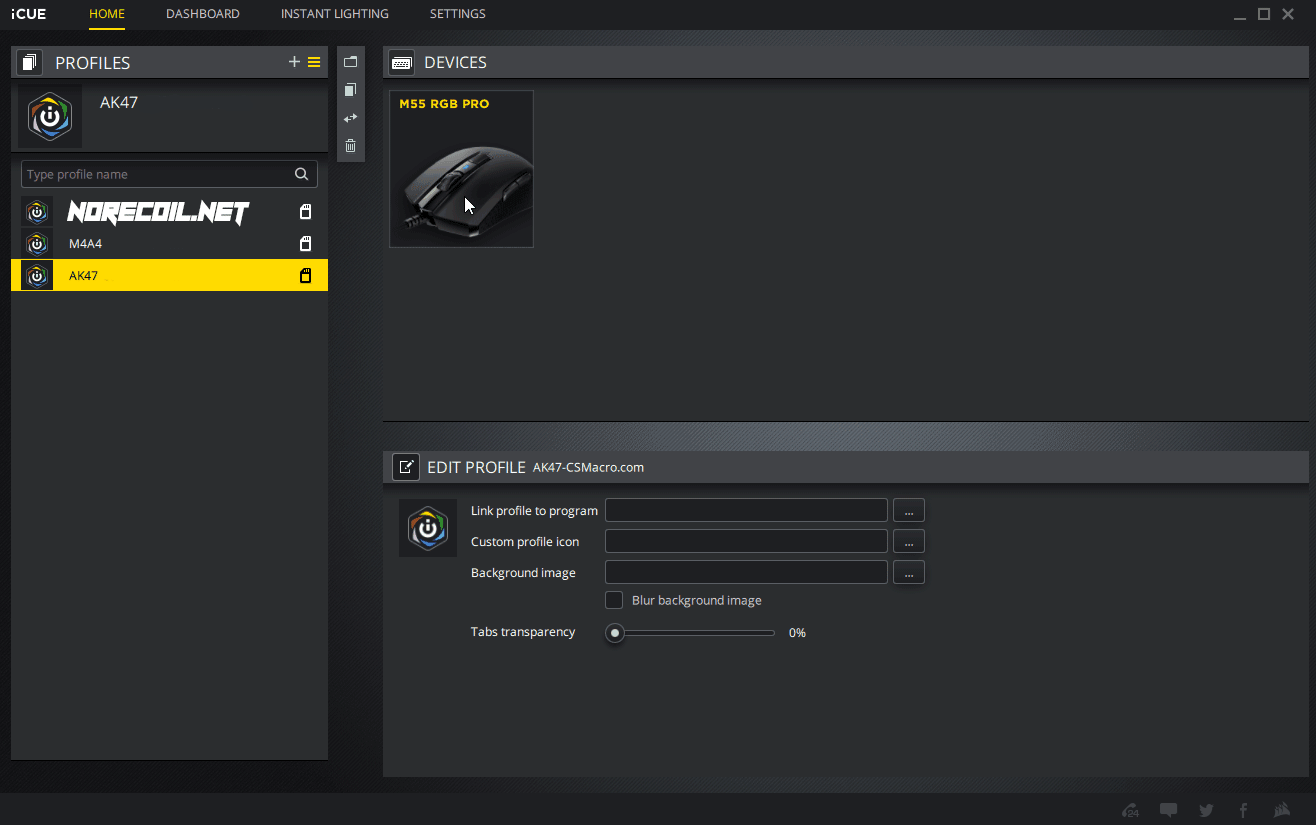Browse for Background image file

909,572
